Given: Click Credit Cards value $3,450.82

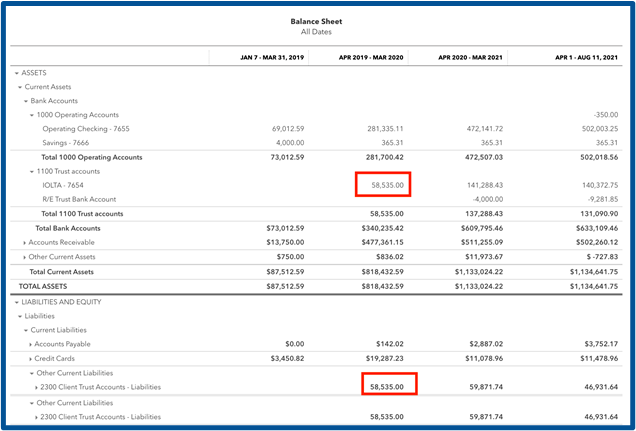Looking at the screenshot, I should point(288,359).
